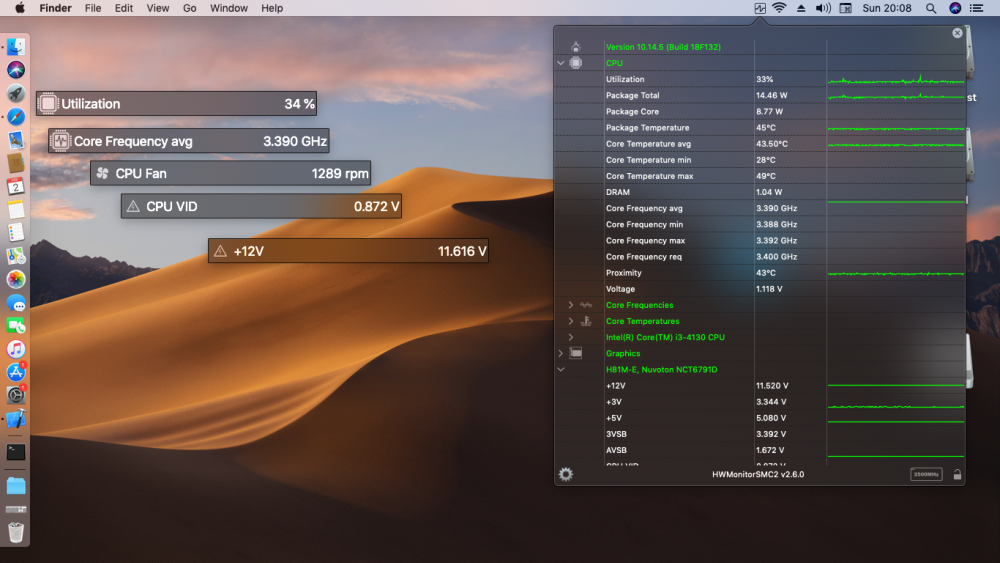Open Spotlight search
1000x563 pixels.
coord(931,8)
